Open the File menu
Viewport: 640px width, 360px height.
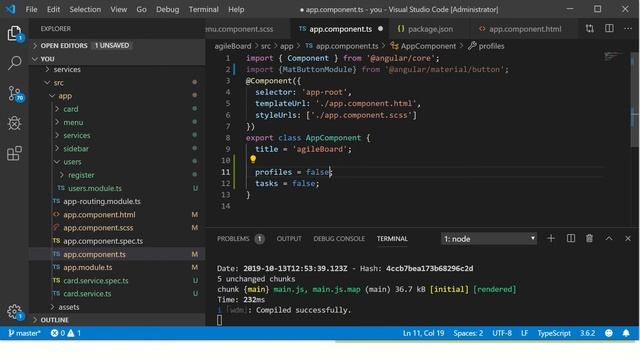[31, 9]
